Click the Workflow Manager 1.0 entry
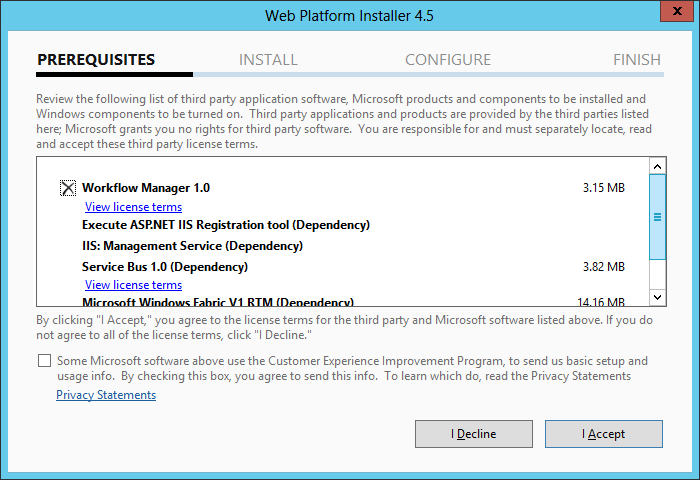The width and height of the screenshot is (700, 480). [x=146, y=188]
